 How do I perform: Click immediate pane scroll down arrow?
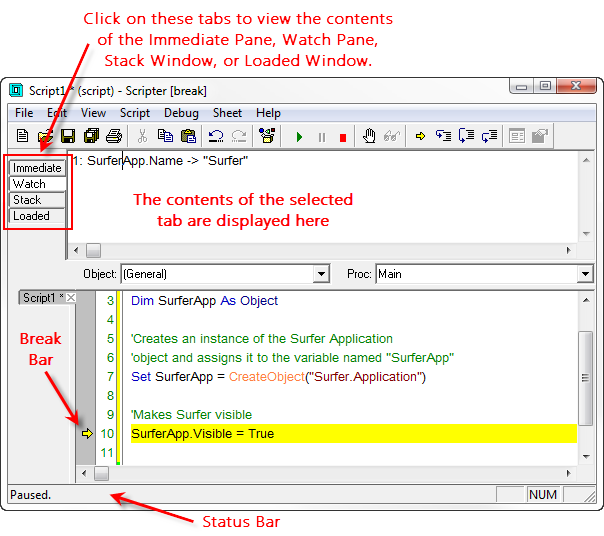586,234
